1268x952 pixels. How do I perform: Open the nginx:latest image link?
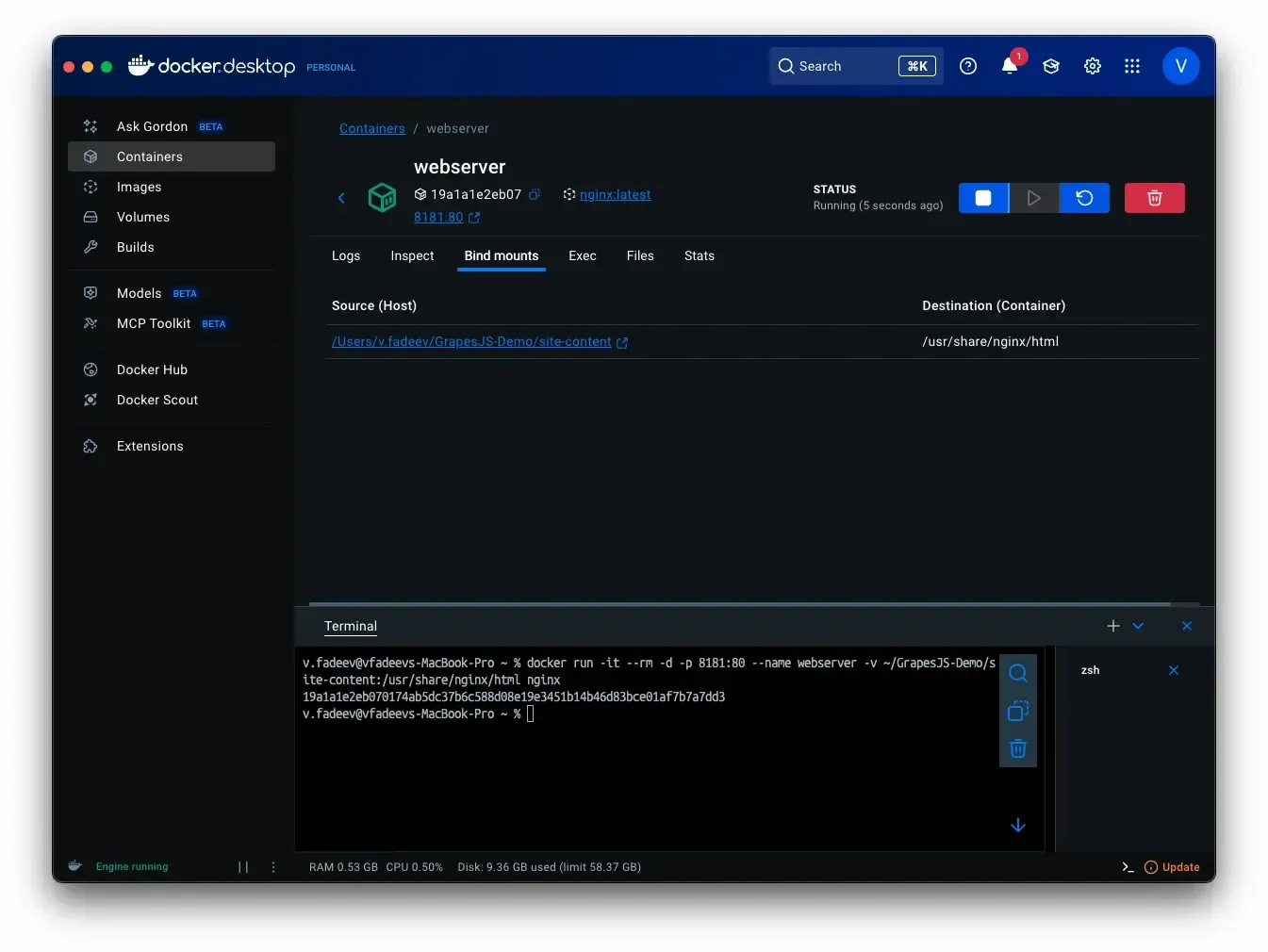click(615, 195)
